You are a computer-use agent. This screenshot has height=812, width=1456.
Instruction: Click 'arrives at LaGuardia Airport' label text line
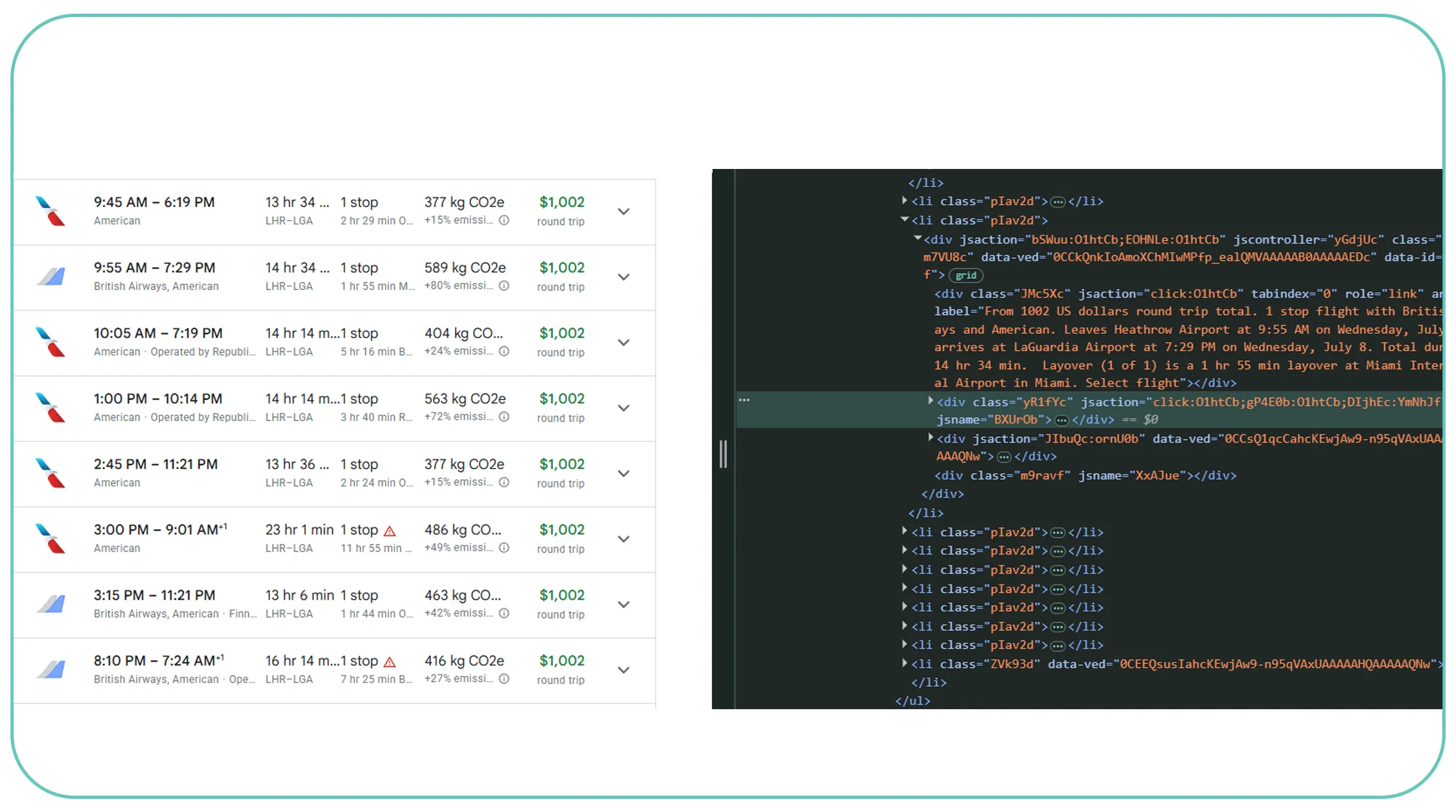point(1188,347)
